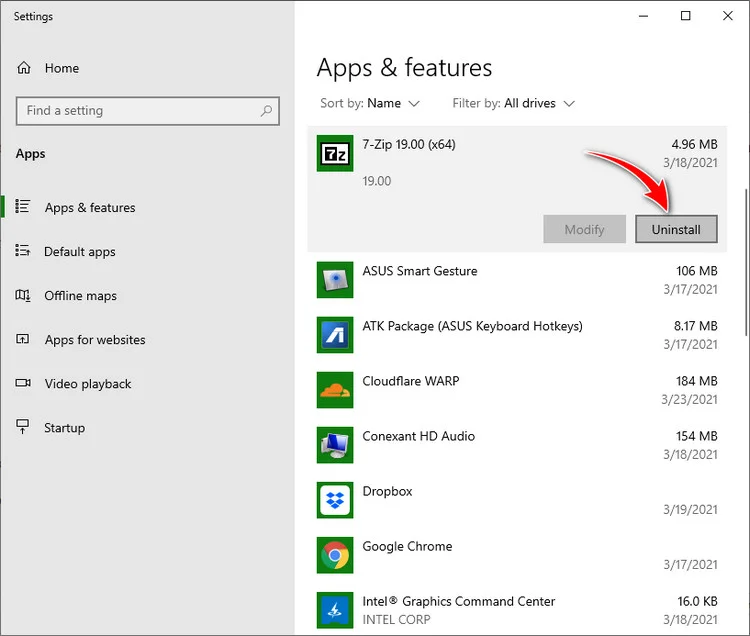Select the Google Chrome entry
Image resolution: width=750 pixels, height=636 pixels.
tap(517, 555)
